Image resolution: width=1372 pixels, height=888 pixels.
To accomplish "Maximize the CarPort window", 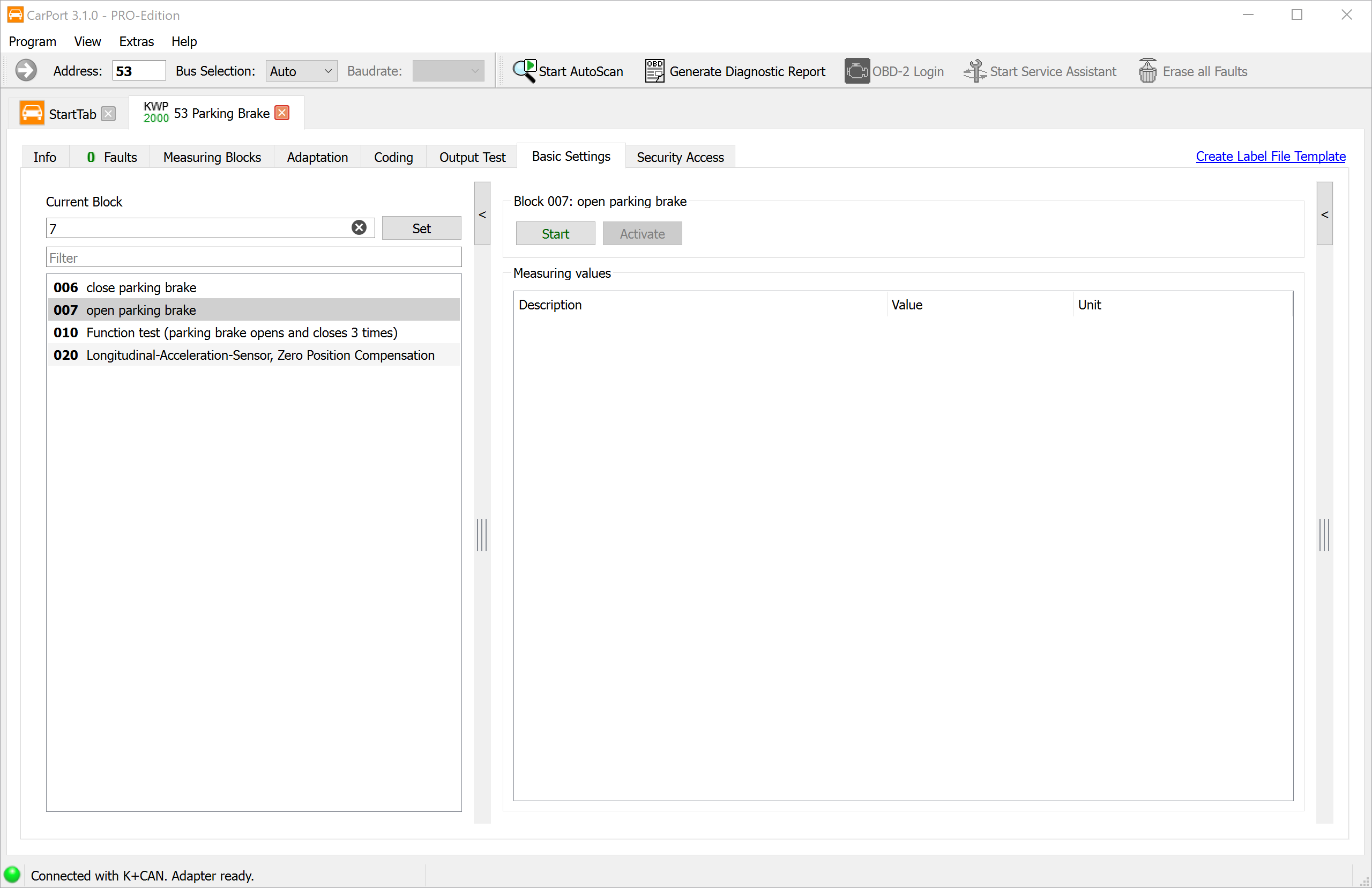I will pyautogui.click(x=1297, y=14).
